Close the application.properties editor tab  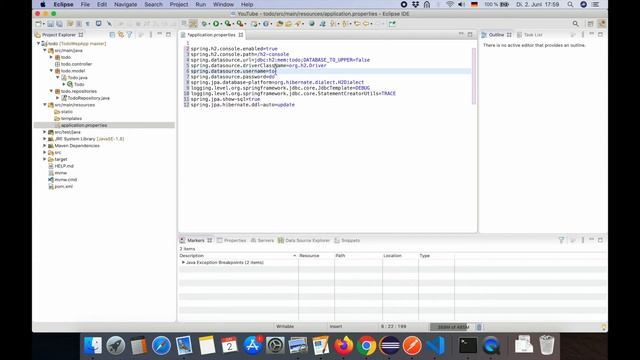coord(241,35)
